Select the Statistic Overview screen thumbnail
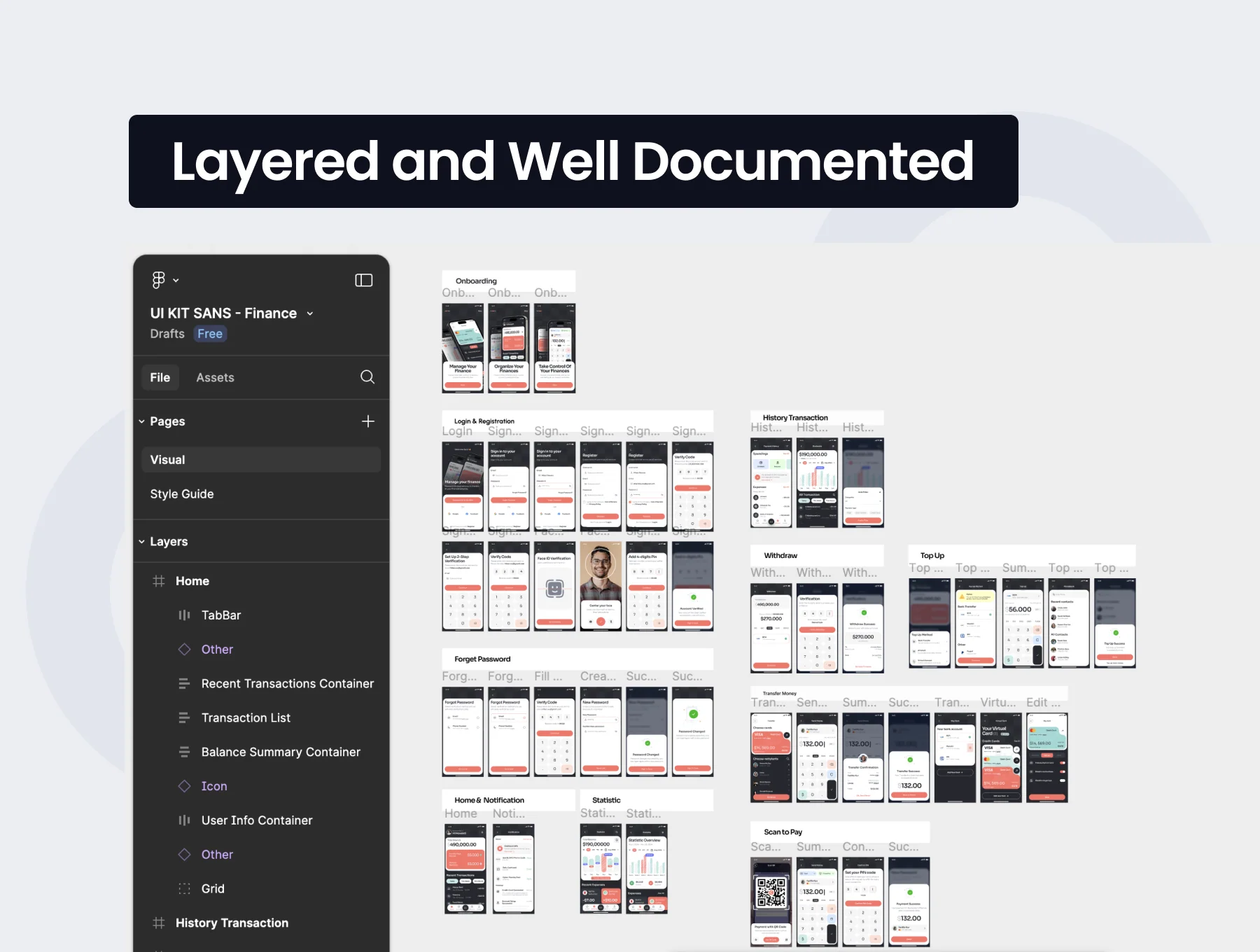The image size is (1260, 952). point(647,869)
